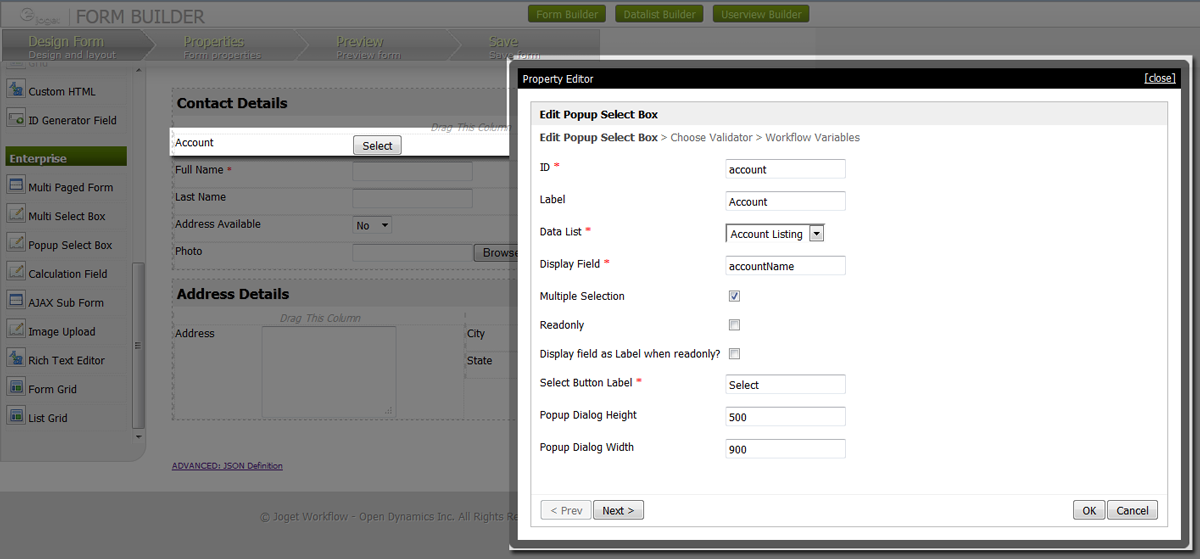This screenshot has width=1200, height=559.
Task: Click the City field label
Action: tap(476, 333)
